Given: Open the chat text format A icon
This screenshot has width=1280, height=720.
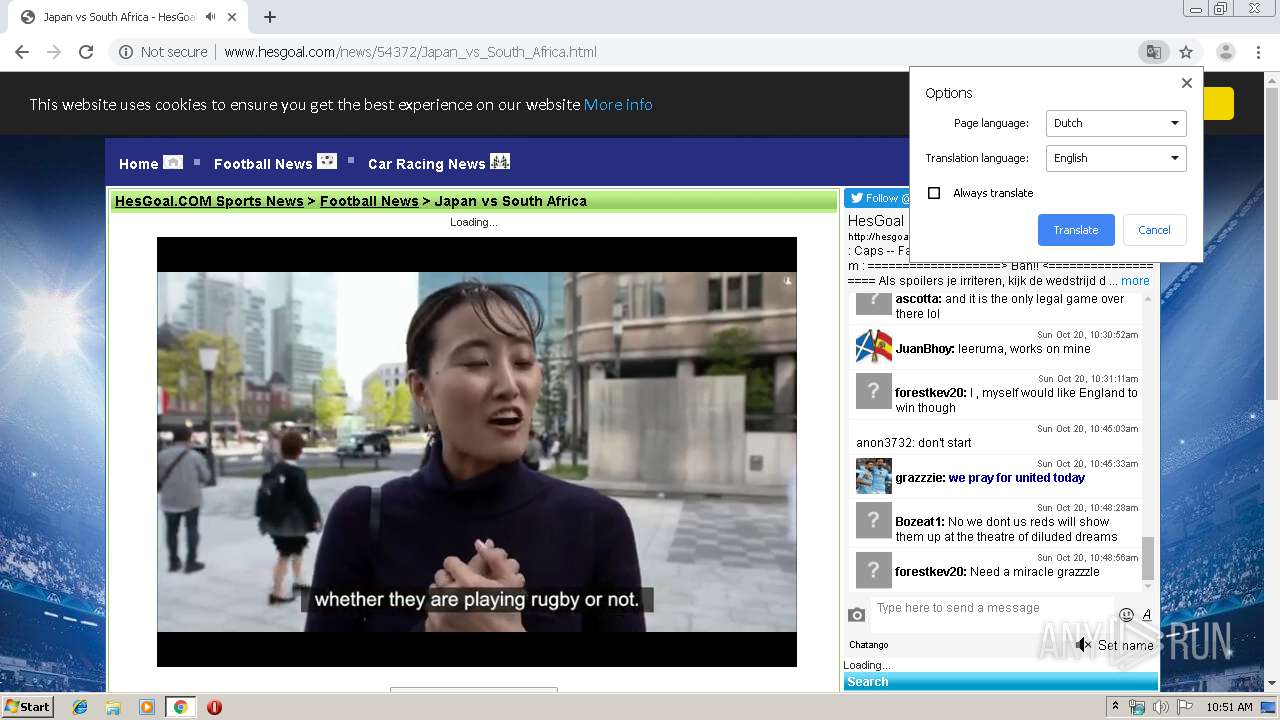Looking at the screenshot, I should click(1147, 615).
